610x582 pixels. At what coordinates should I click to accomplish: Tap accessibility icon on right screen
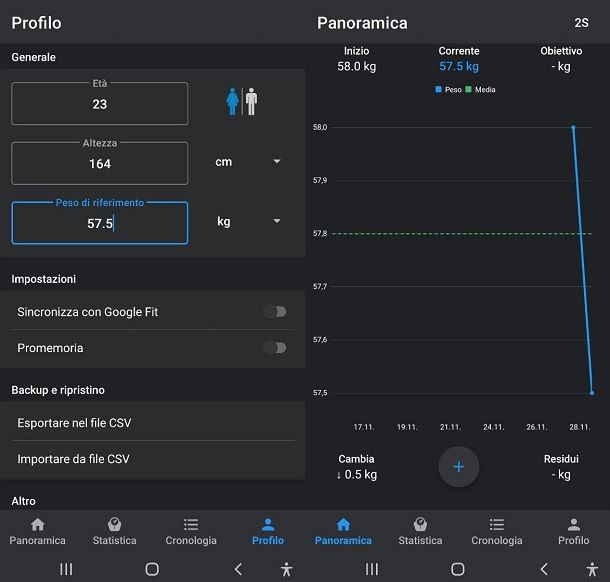tap(592, 569)
